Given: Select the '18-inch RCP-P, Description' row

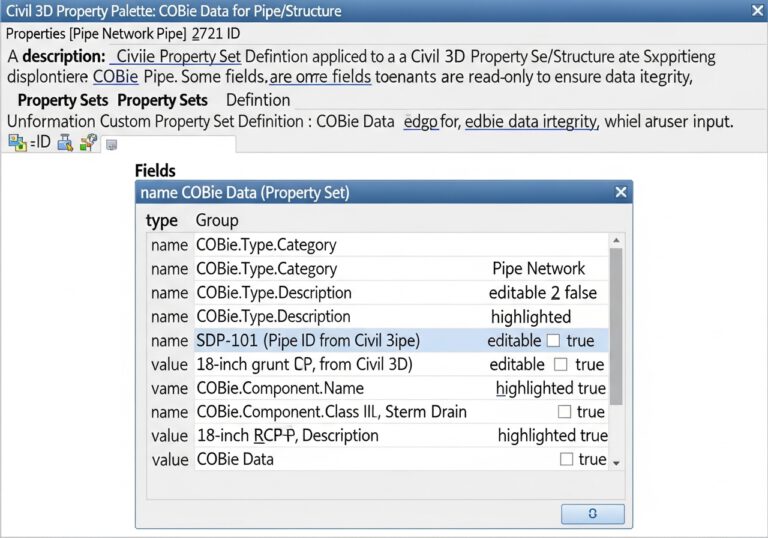Looking at the screenshot, I should click(378, 435).
